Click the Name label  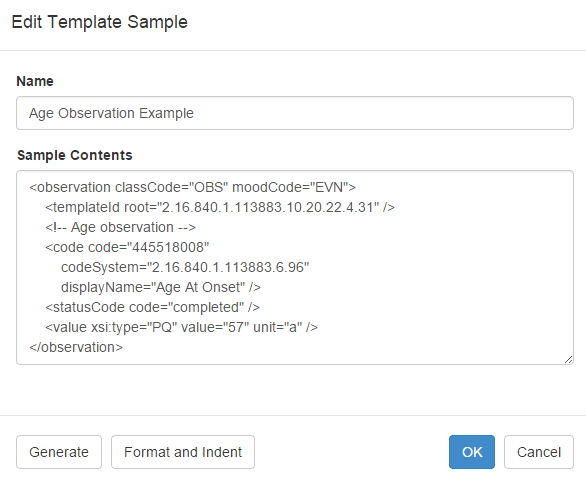35,81
